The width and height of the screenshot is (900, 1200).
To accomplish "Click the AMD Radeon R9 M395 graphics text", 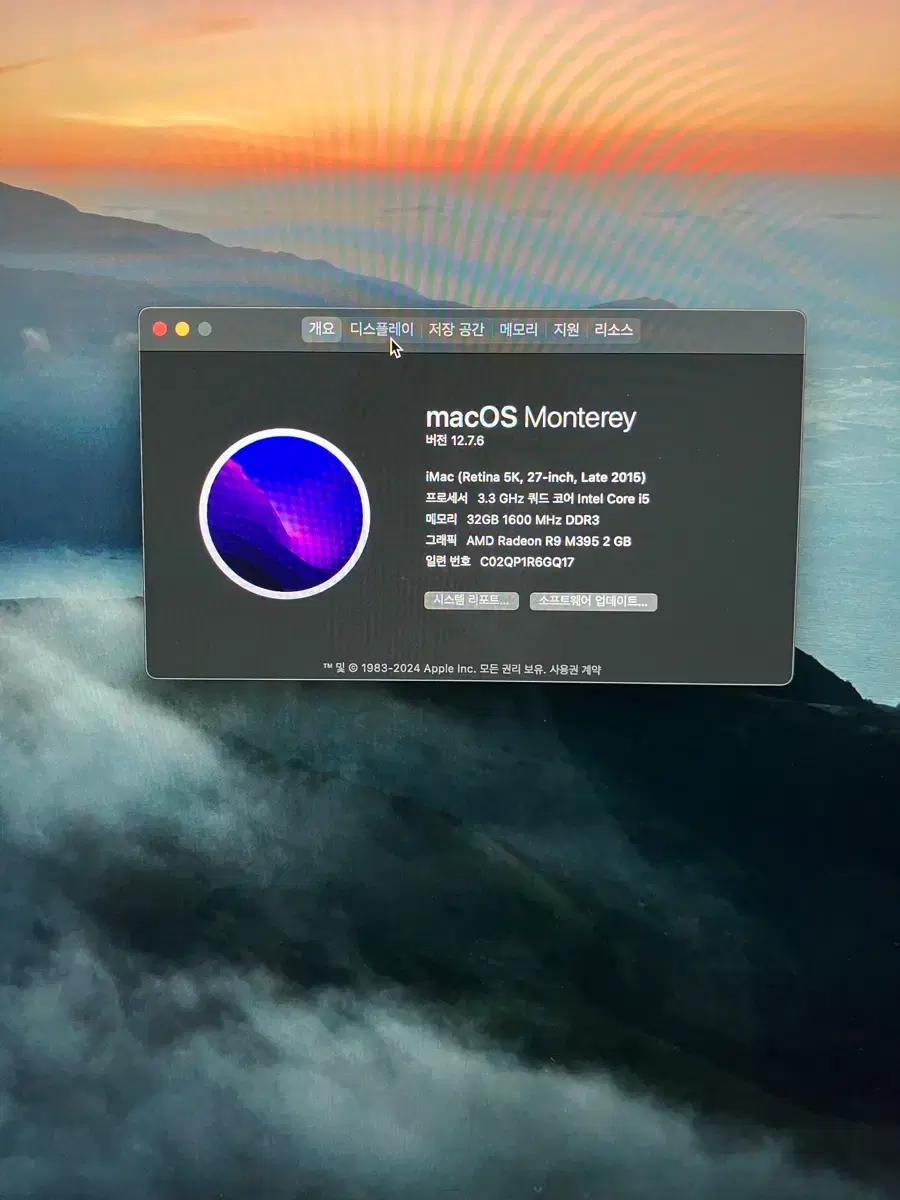I will (x=548, y=541).
